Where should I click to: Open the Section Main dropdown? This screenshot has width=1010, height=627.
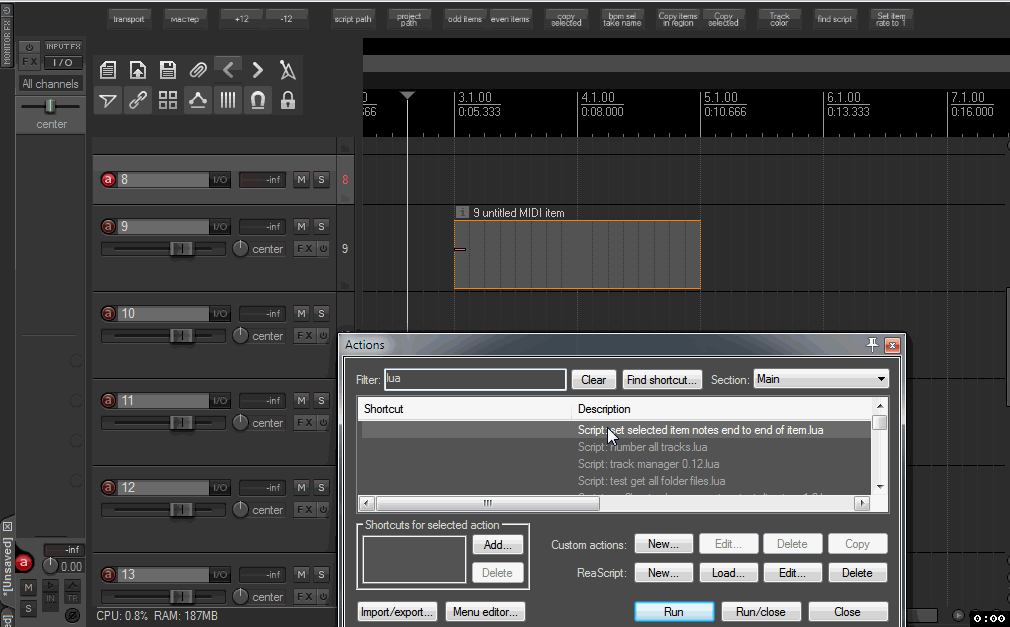click(821, 379)
